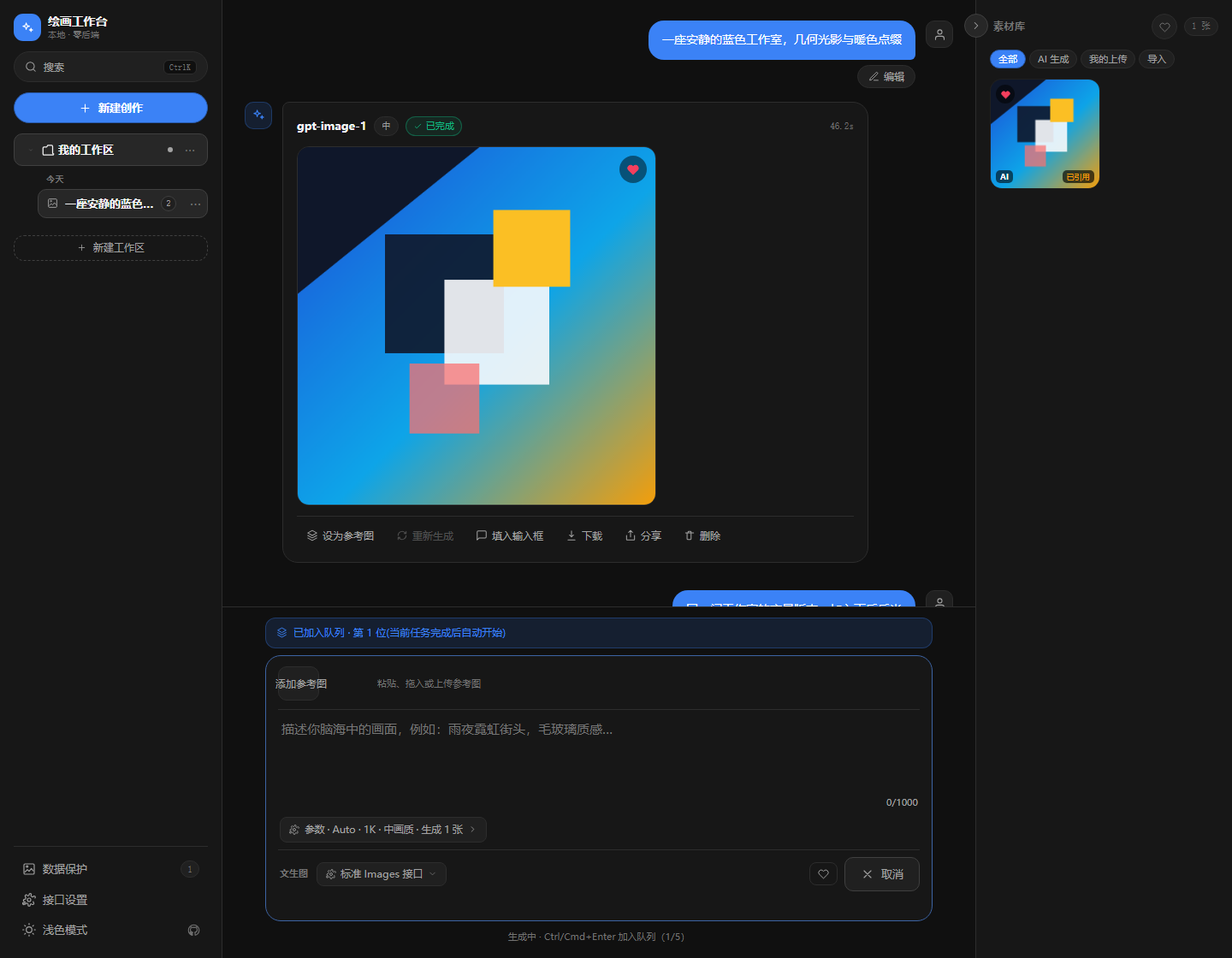Image resolution: width=1232 pixels, height=958 pixels.
Task: Click the 导入 import tab
Action: [x=1157, y=59]
